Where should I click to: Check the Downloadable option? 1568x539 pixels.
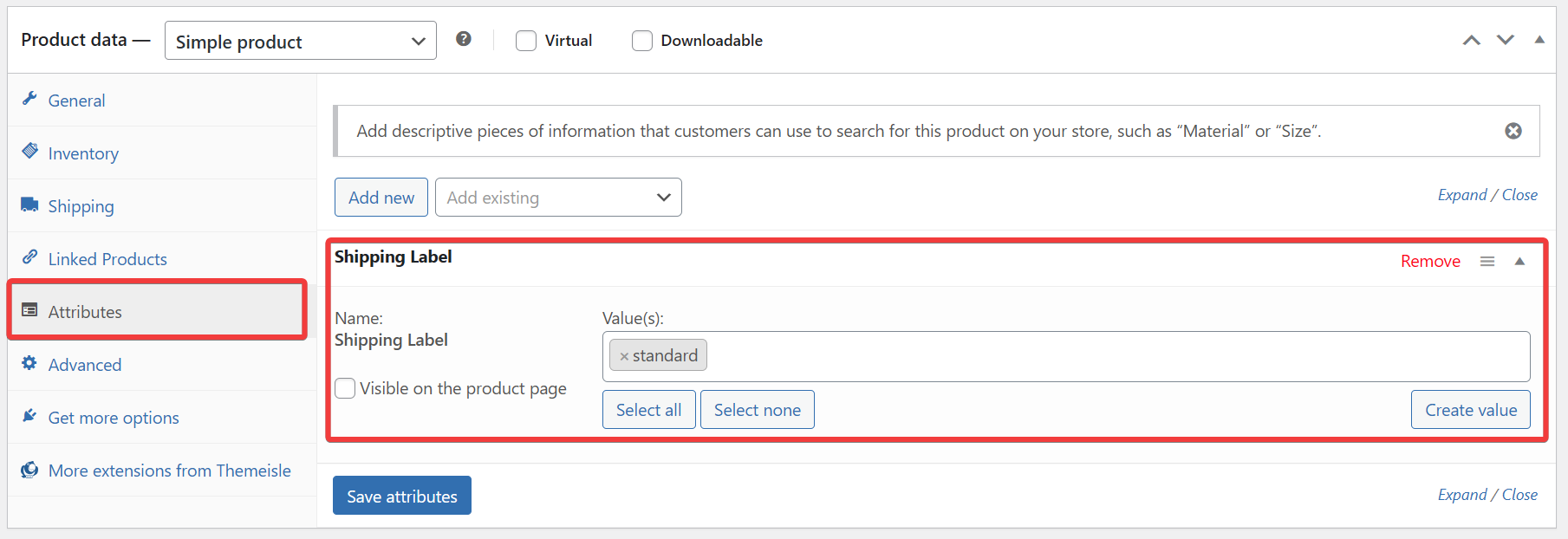pos(642,41)
